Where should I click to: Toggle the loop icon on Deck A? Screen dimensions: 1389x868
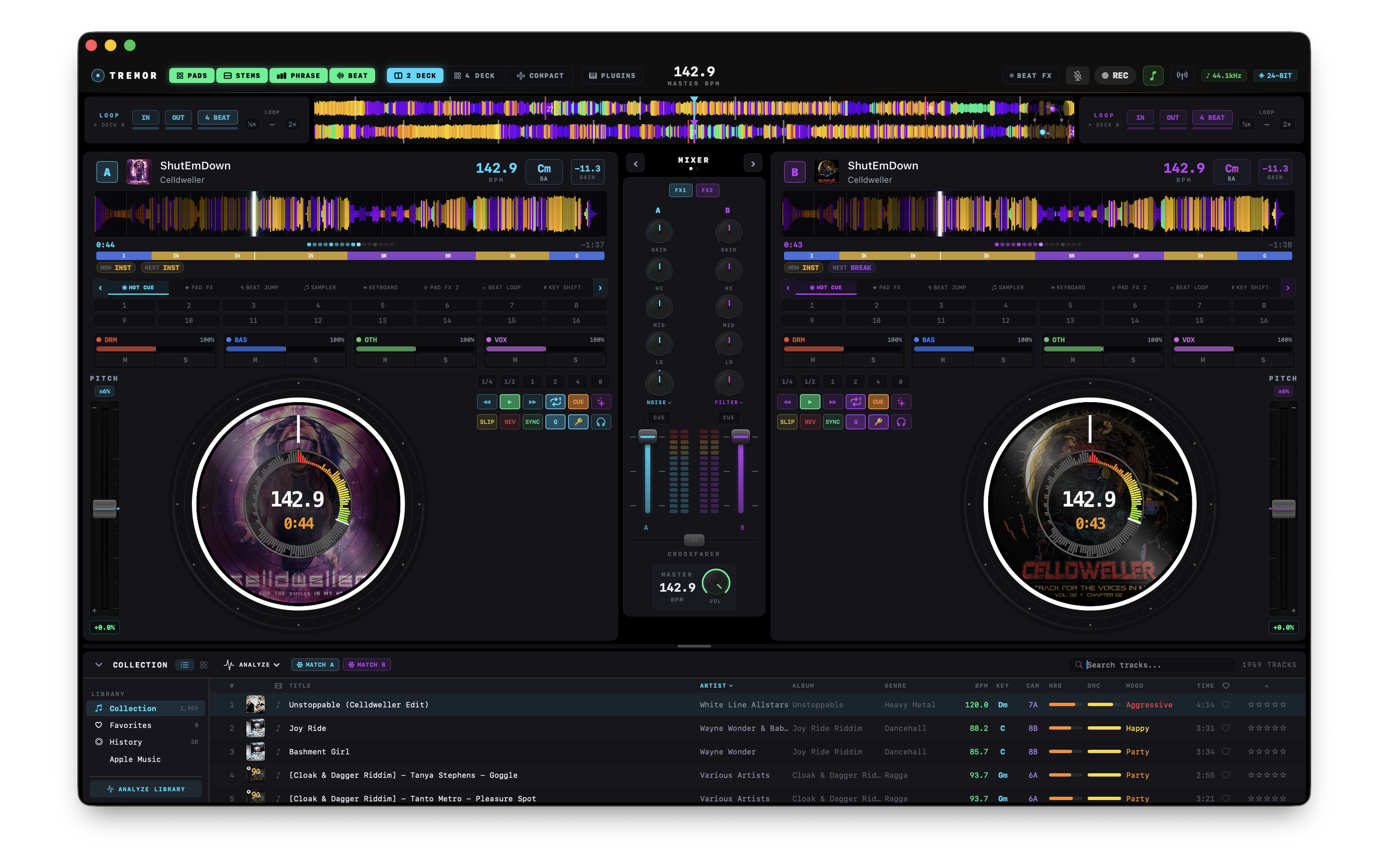[555, 402]
